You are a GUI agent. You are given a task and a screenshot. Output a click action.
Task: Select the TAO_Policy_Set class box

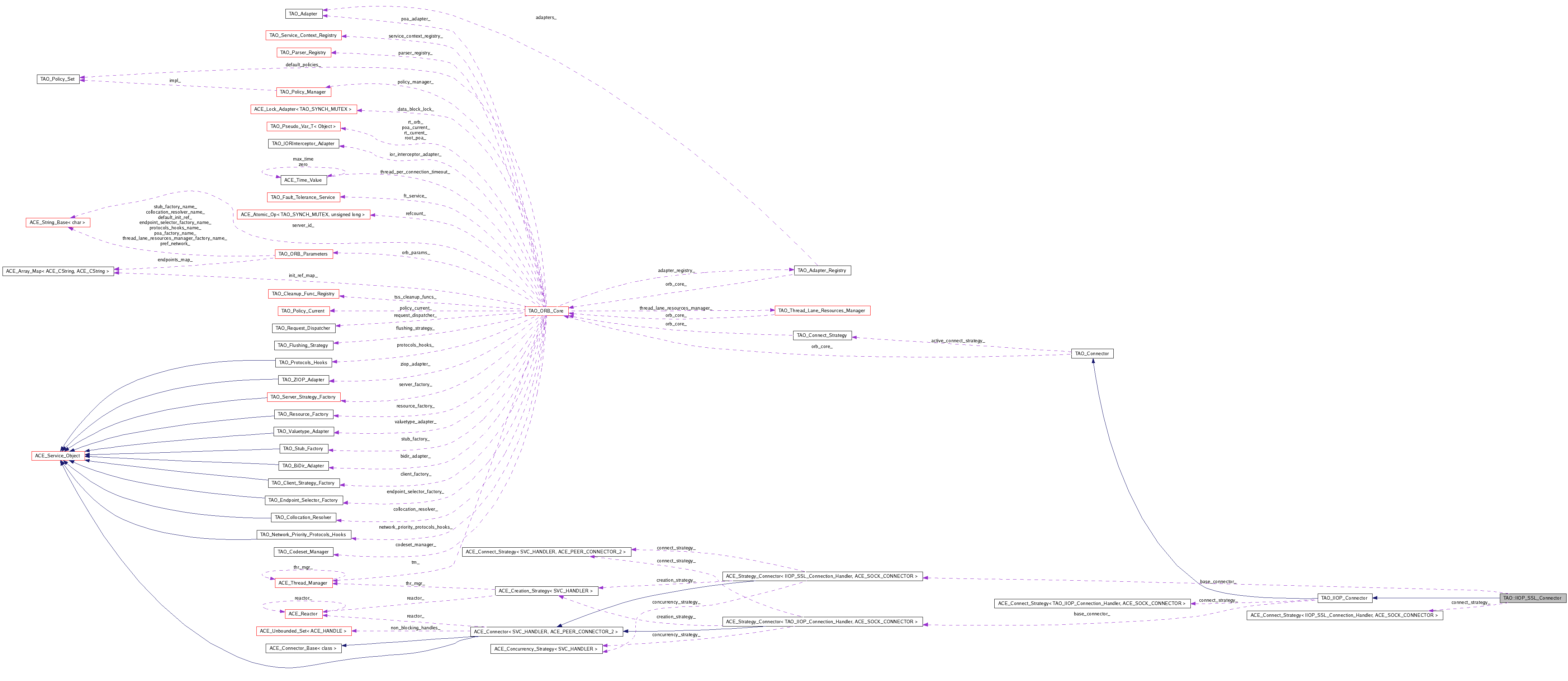(x=58, y=79)
